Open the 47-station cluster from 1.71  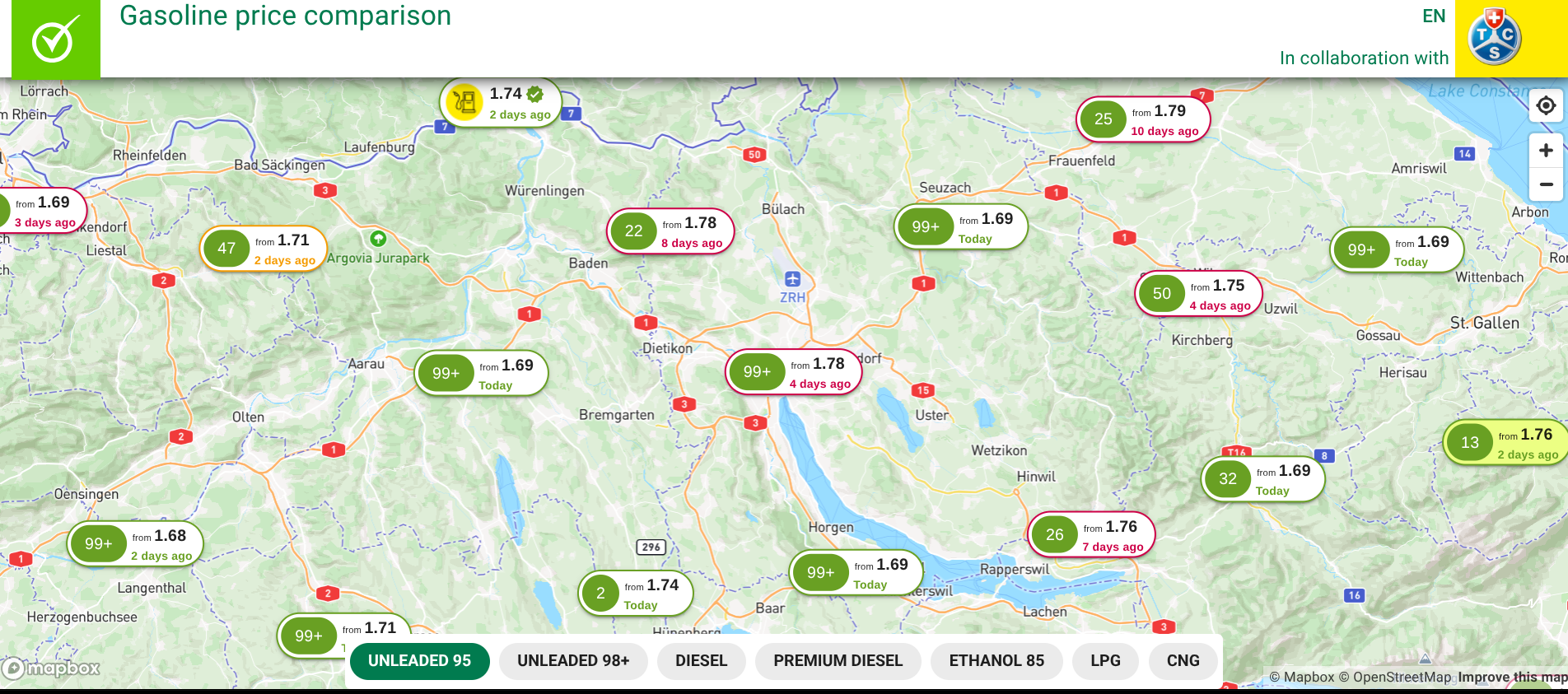pyautogui.click(x=264, y=249)
